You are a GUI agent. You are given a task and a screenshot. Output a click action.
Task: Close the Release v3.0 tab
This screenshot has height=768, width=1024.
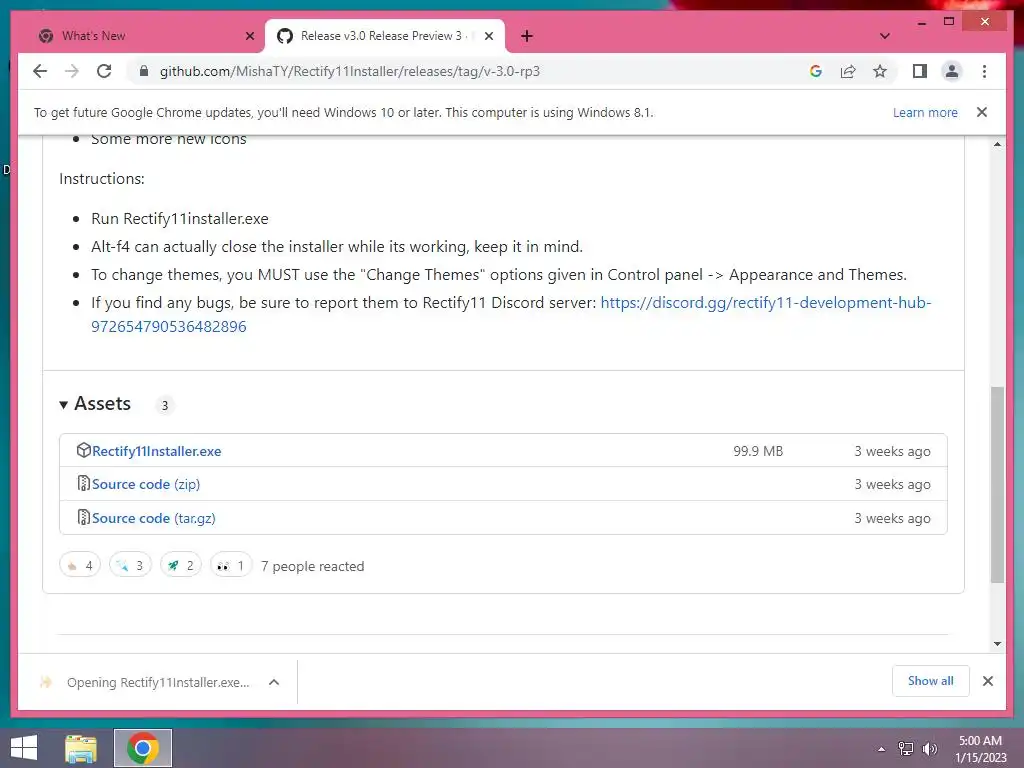[488, 36]
